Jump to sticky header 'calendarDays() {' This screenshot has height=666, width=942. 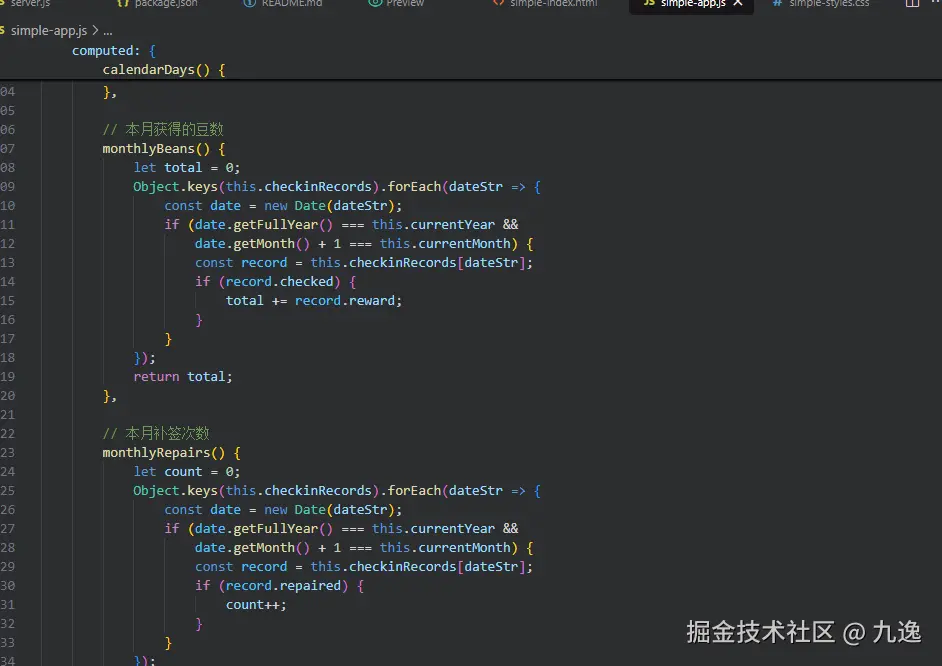tap(163, 70)
